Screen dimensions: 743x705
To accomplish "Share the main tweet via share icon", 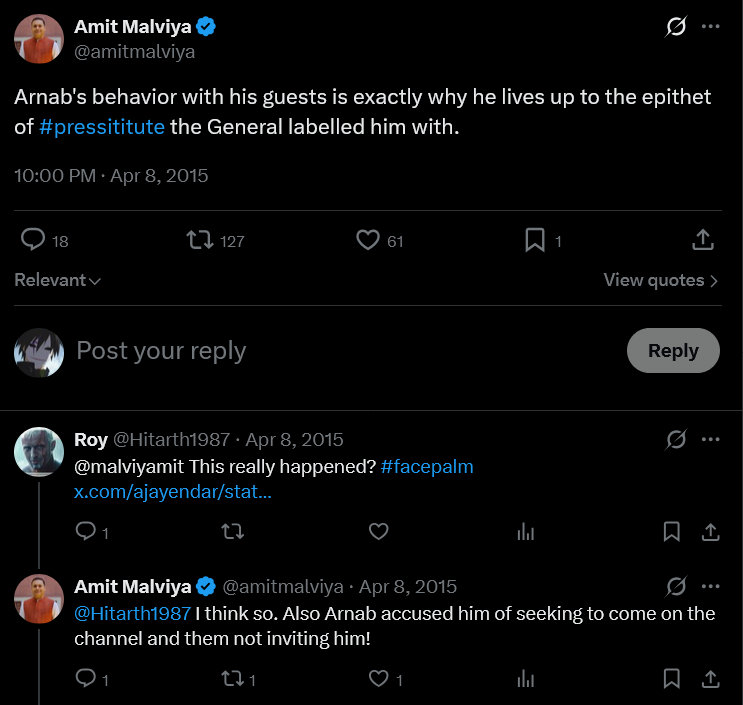I will [x=703, y=239].
